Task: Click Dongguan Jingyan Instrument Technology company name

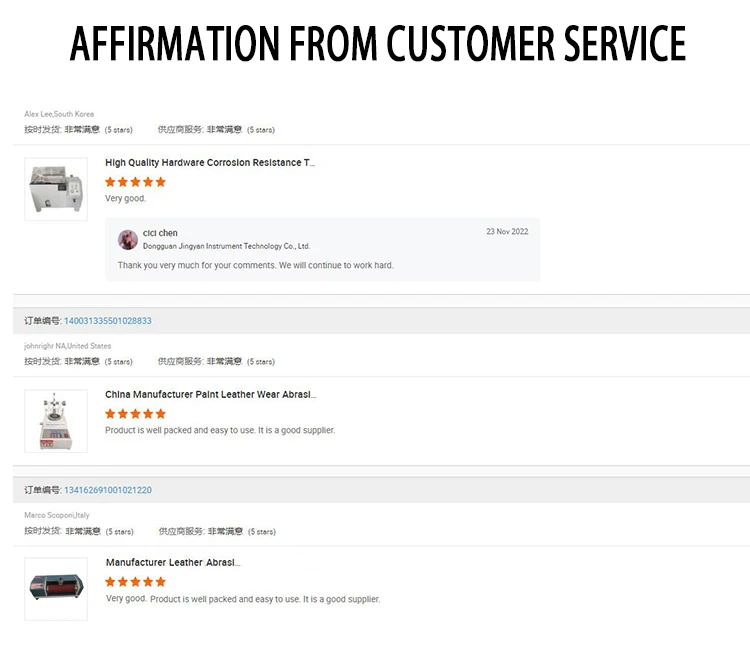Action: [226, 246]
